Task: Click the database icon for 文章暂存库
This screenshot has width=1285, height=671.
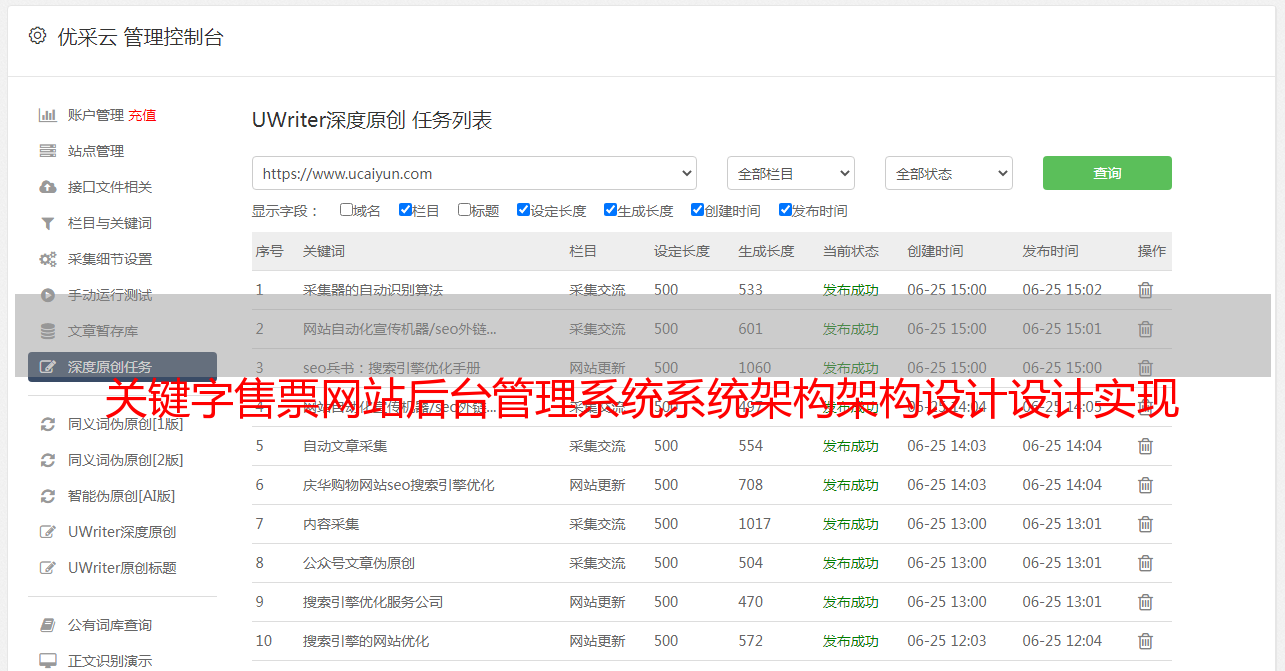Action: click(47, 331)
